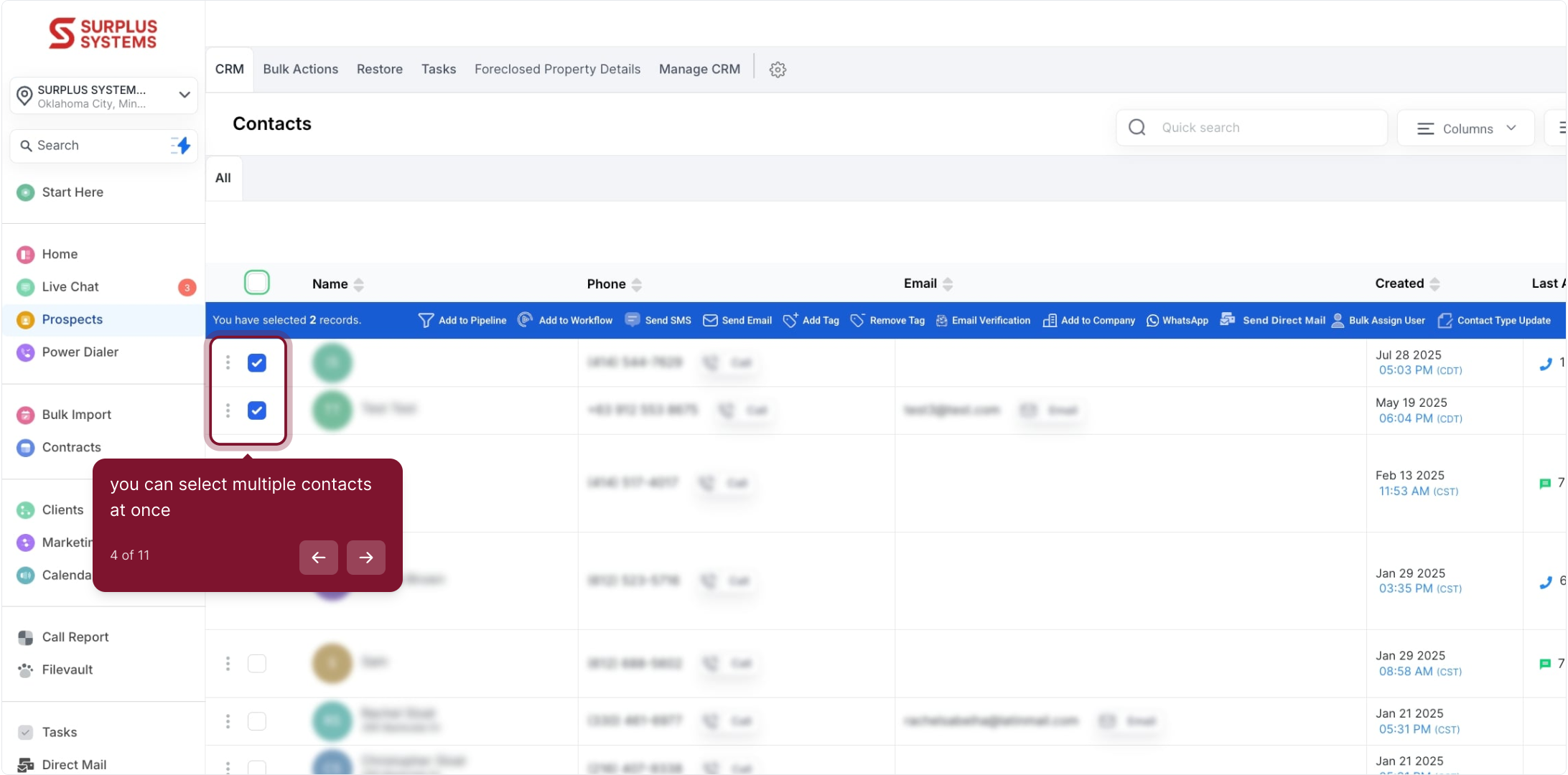This screenshot has width=1568, height=775.
Task: Uncheck the first selected contact checkbox
Action: pyautogui.click(x=257, y=362)
